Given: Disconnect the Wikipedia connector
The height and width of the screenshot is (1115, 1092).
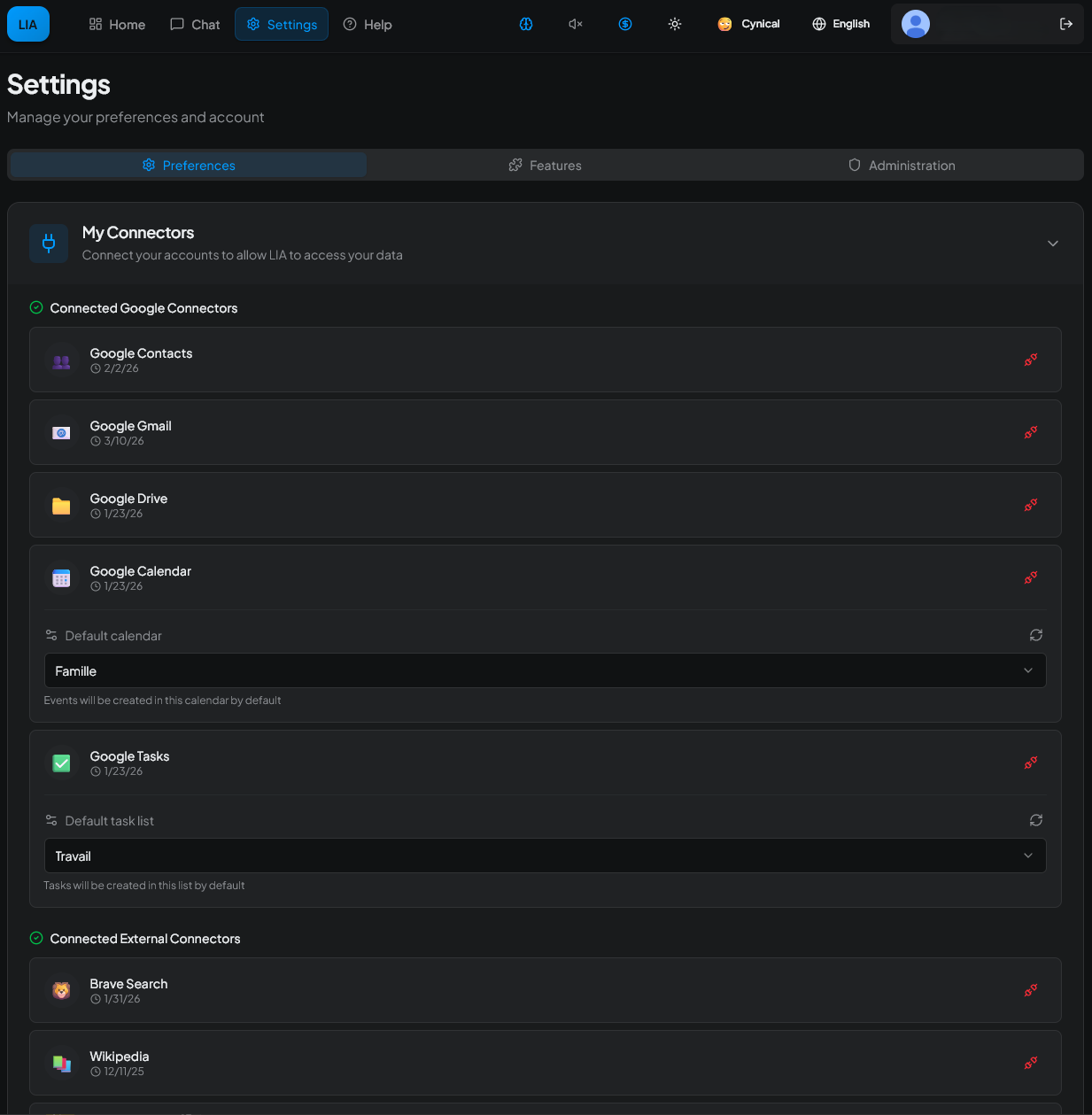Looking at the screenshot, I should click(x=1030, y=1063).
